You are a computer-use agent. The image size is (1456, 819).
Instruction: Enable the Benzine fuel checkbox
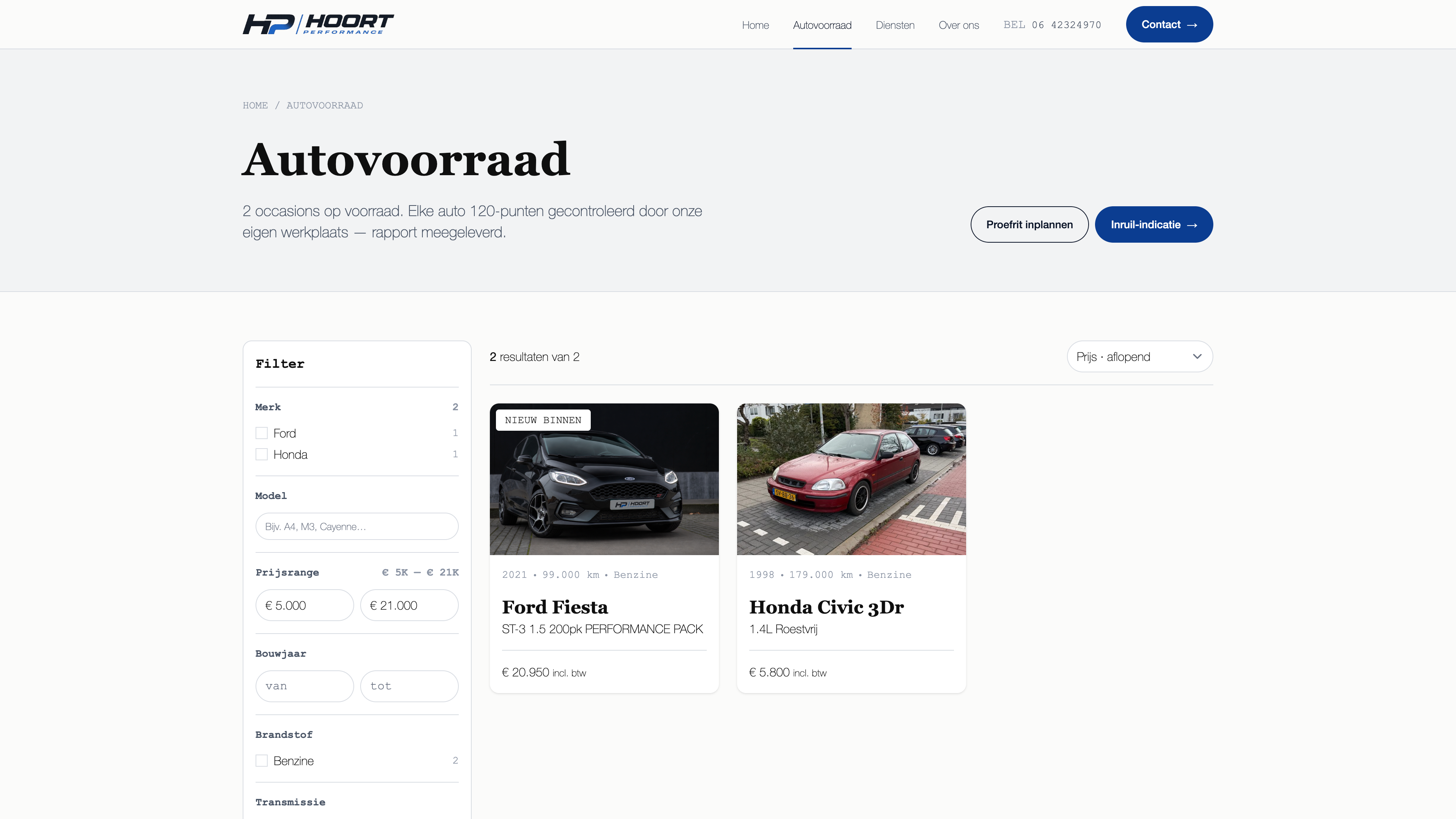click(261, 761)
